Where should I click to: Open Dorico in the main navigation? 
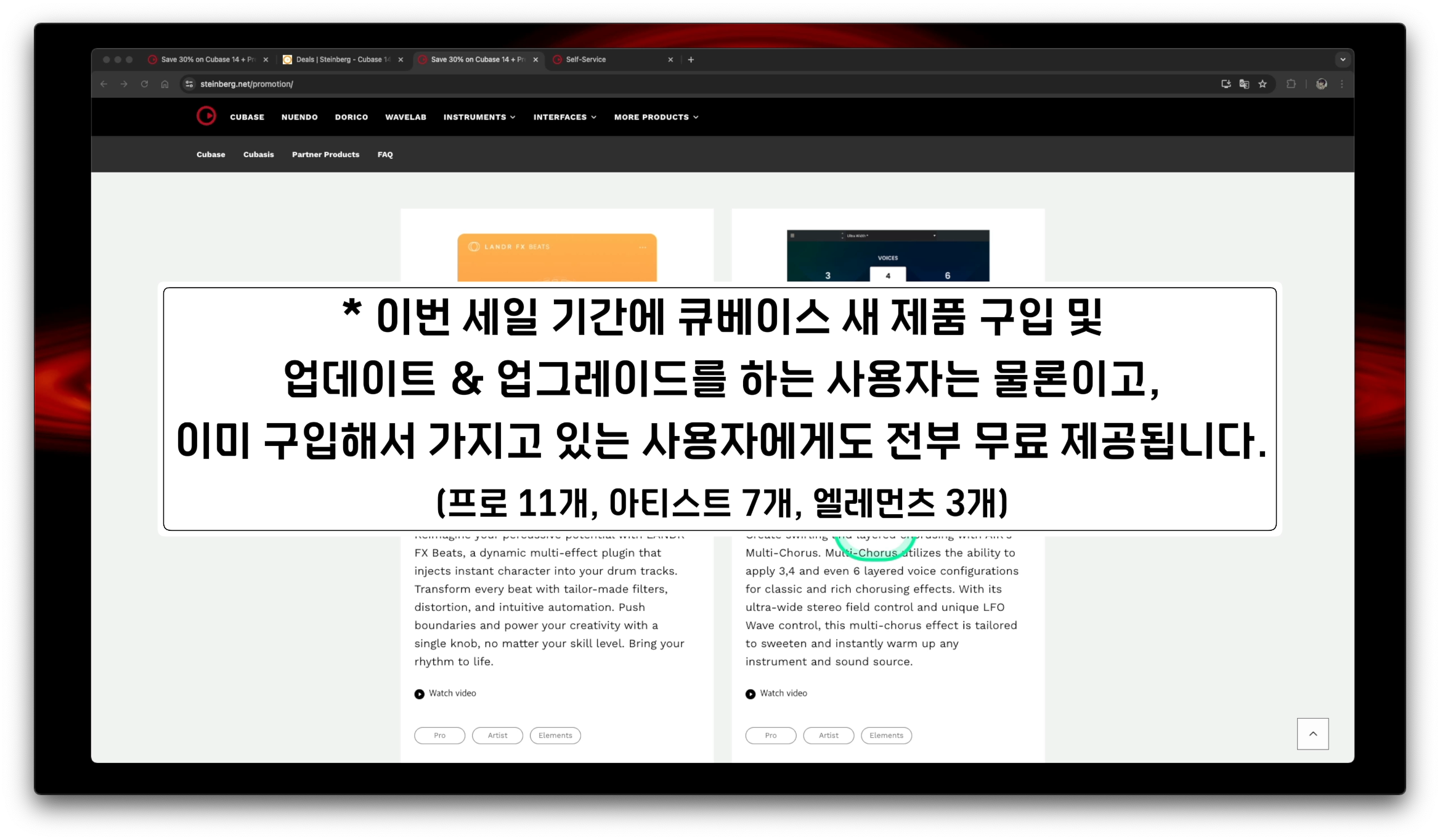351,117
